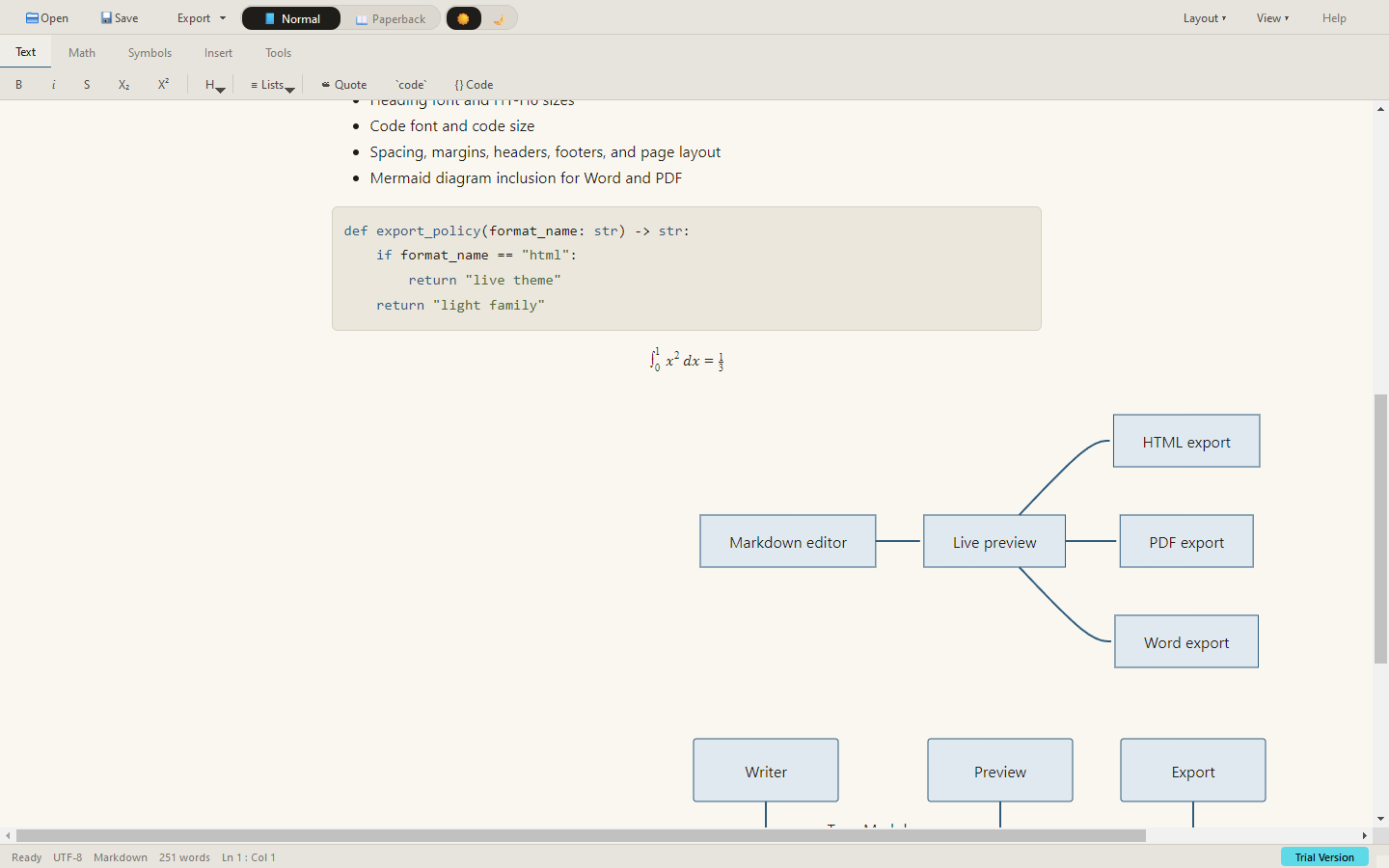1389x868 pixels.
Task: Click the vertical scrollbar thumb
Action: tap(1381, 529)
